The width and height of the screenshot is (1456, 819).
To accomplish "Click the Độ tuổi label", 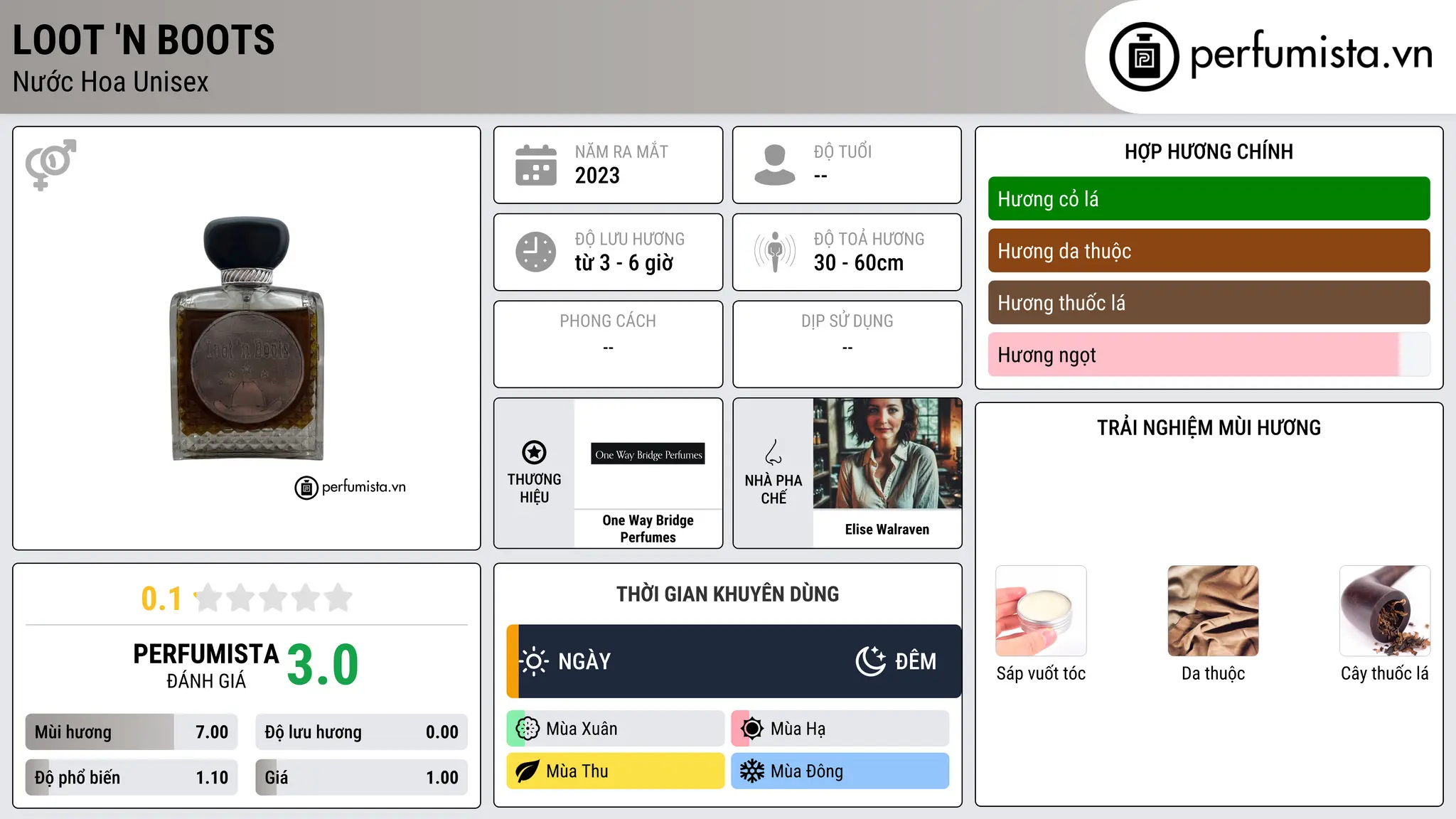I will [842, 151].
